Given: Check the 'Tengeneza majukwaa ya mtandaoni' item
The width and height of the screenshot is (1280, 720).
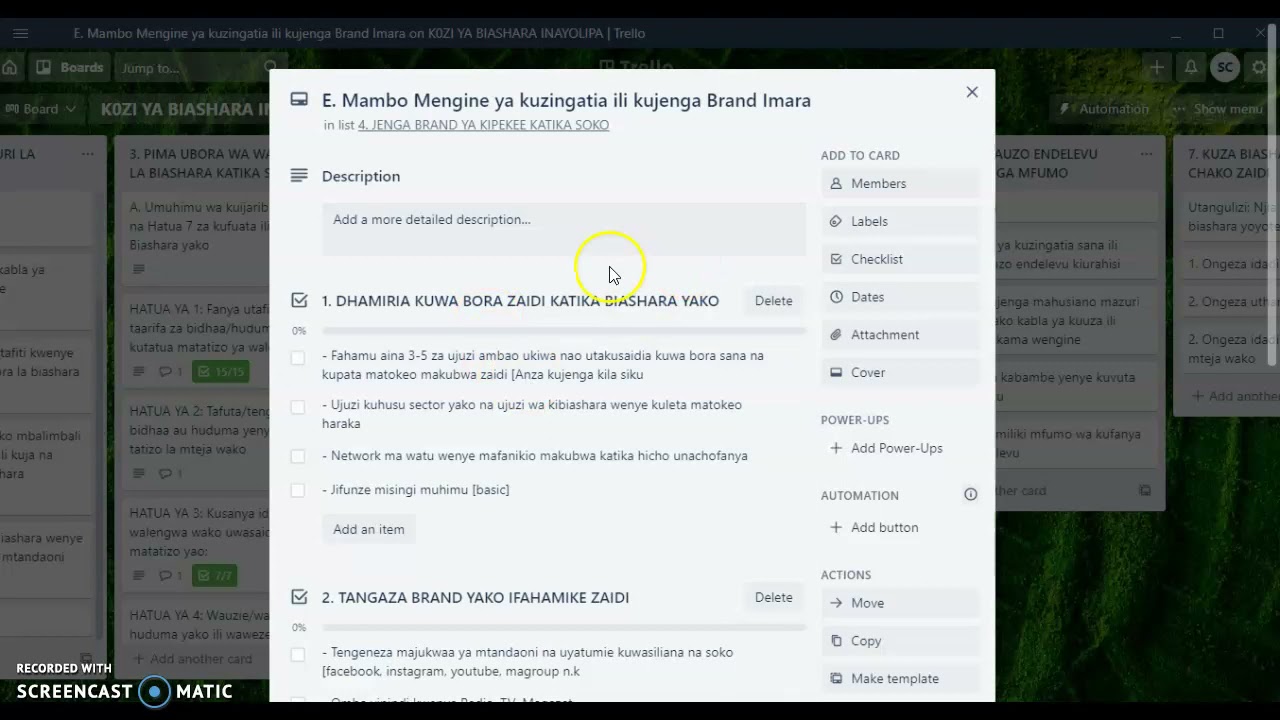Looking at the screenshot, I should tap(298, 654).
